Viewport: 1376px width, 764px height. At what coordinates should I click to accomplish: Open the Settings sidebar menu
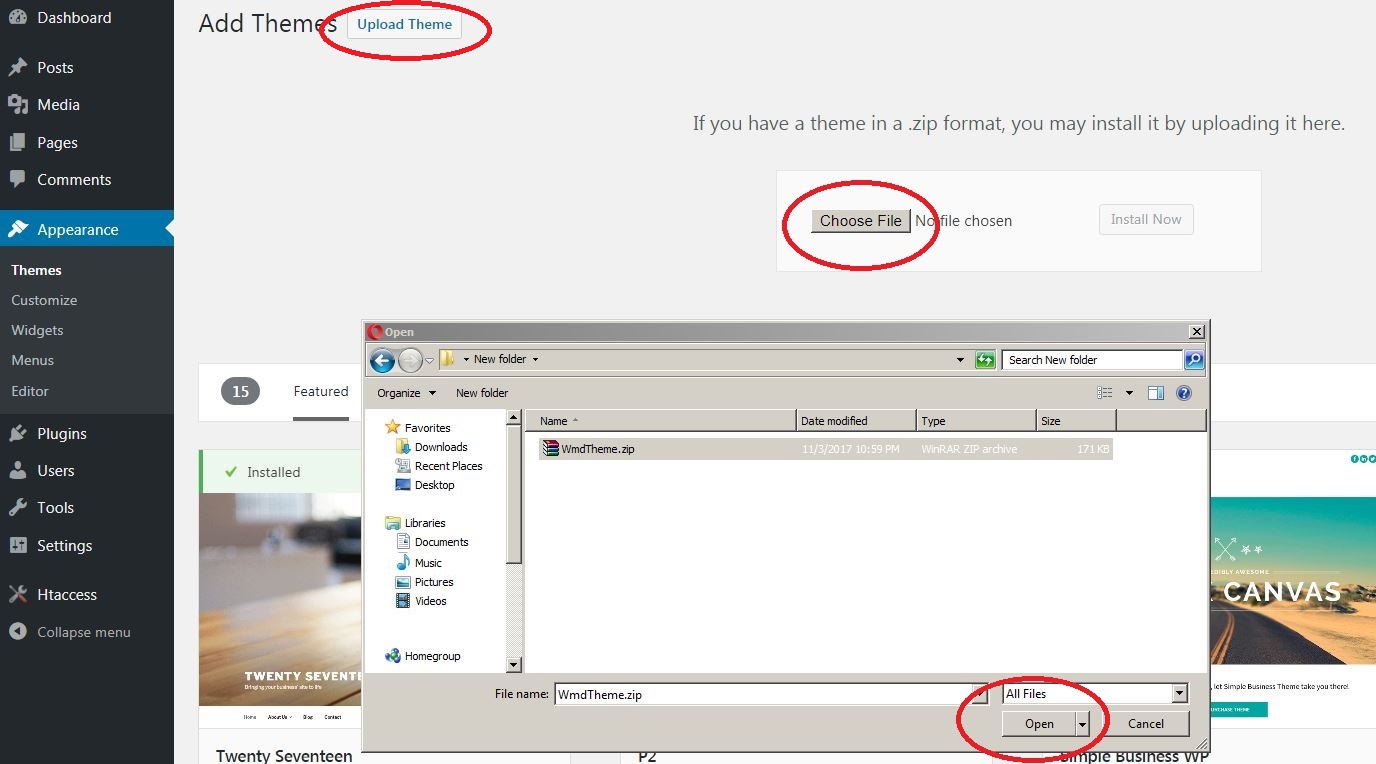click(x=64, y=545)
